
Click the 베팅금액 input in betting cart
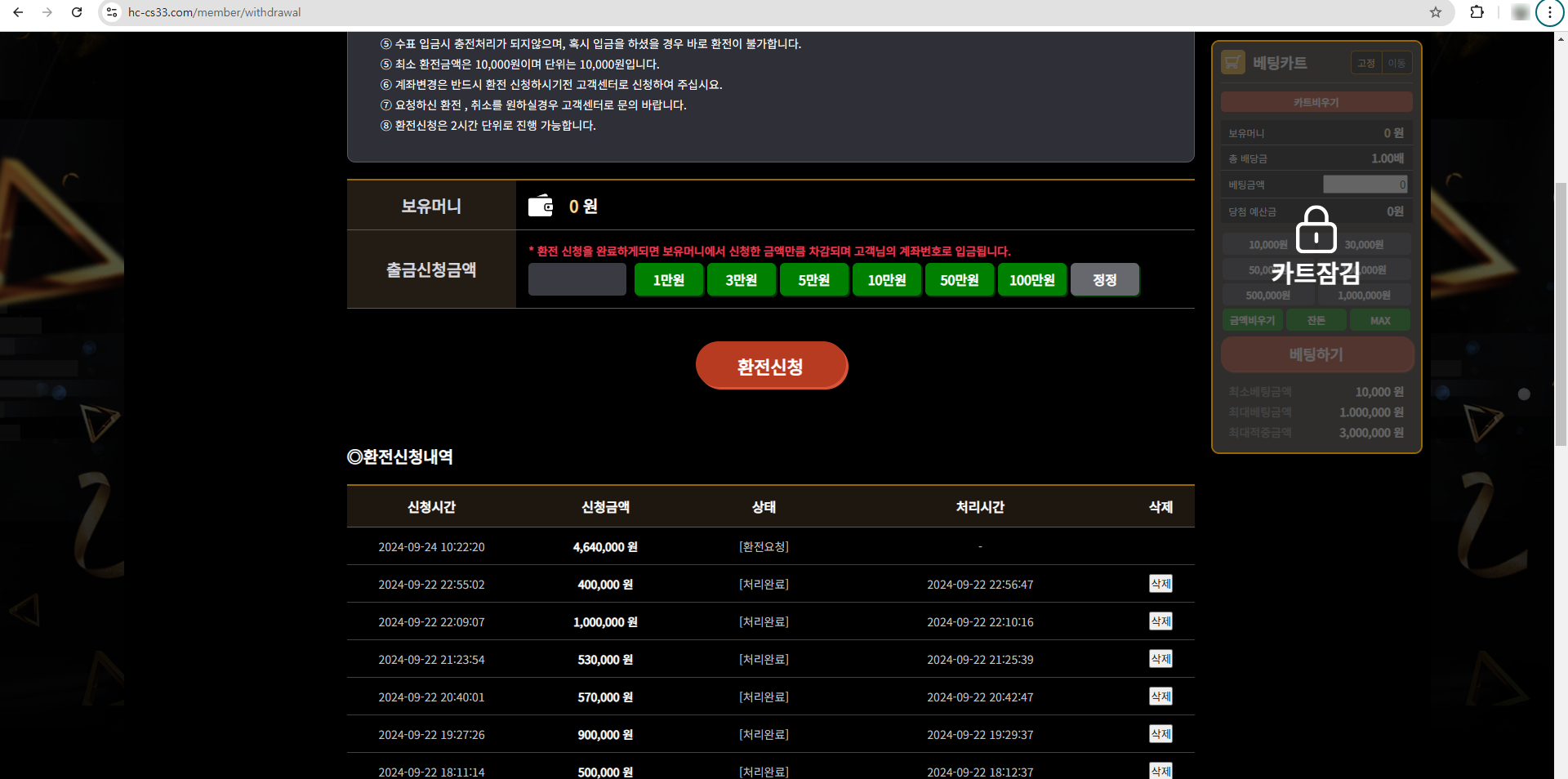tap(1365, 185)
